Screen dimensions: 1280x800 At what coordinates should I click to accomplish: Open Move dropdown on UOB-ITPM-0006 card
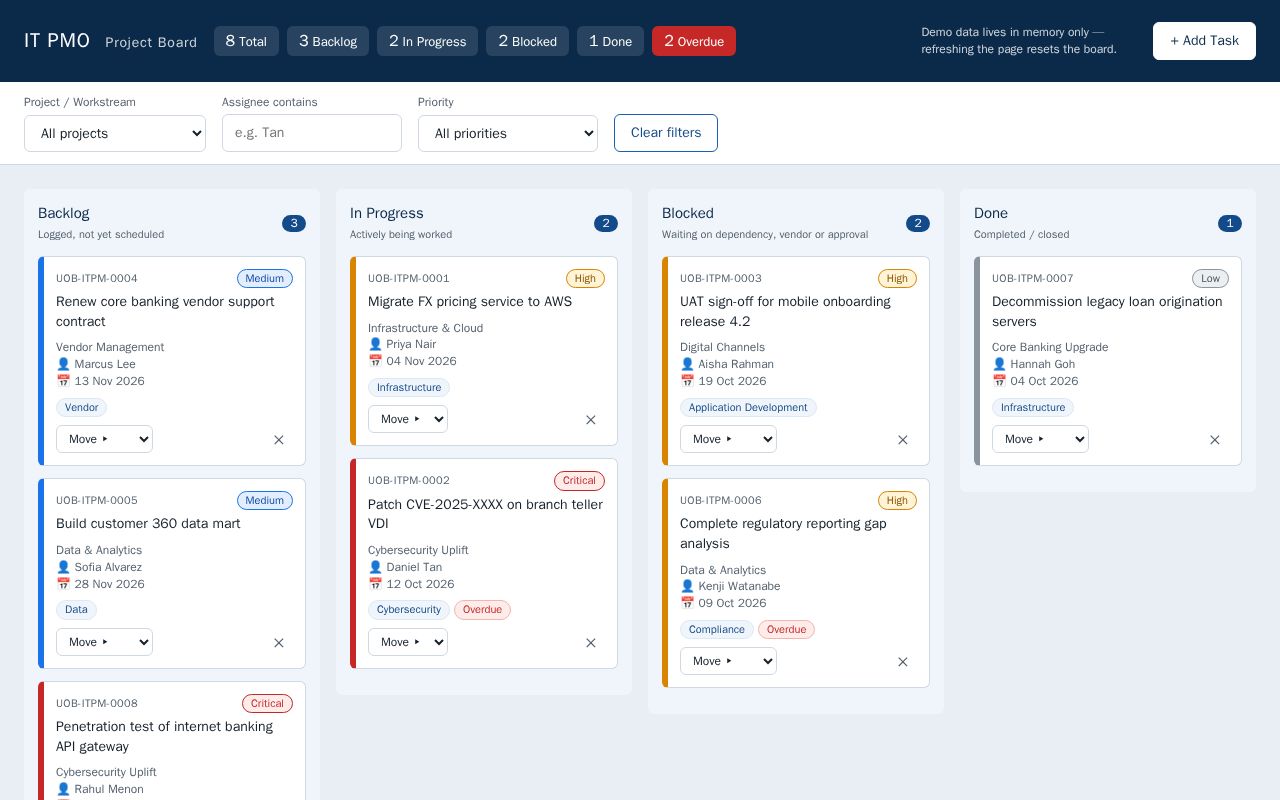click(x=728, y=661)
